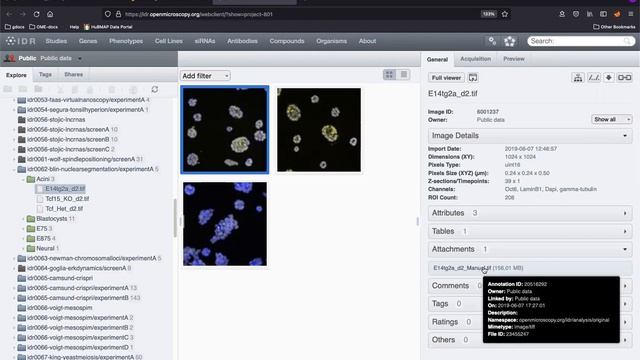The width and height of the screenshot is (640, 360).
Task: Show original file paths icon
Action: [594, 78]
